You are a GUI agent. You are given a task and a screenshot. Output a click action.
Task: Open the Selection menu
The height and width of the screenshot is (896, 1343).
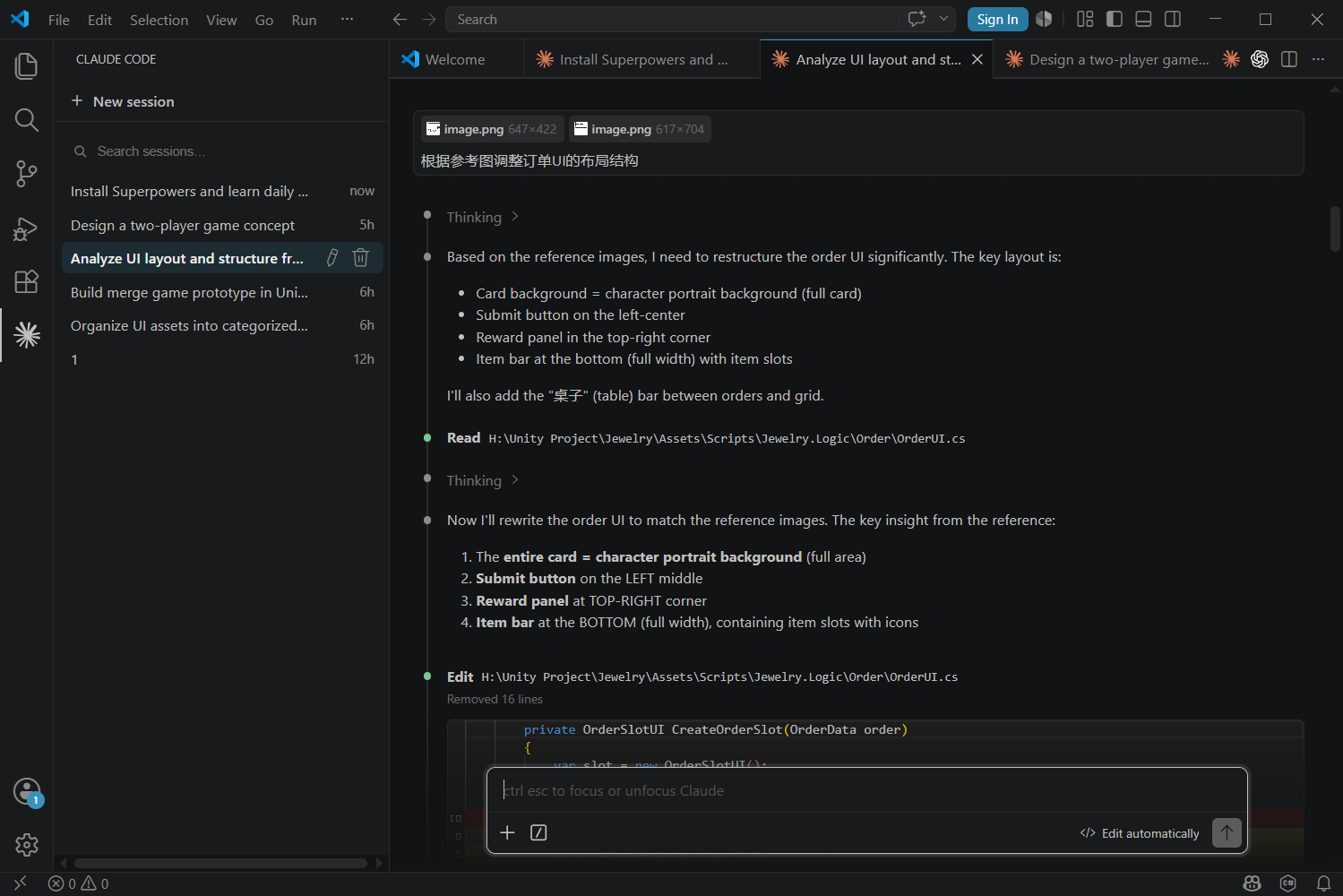pos(159,20)
